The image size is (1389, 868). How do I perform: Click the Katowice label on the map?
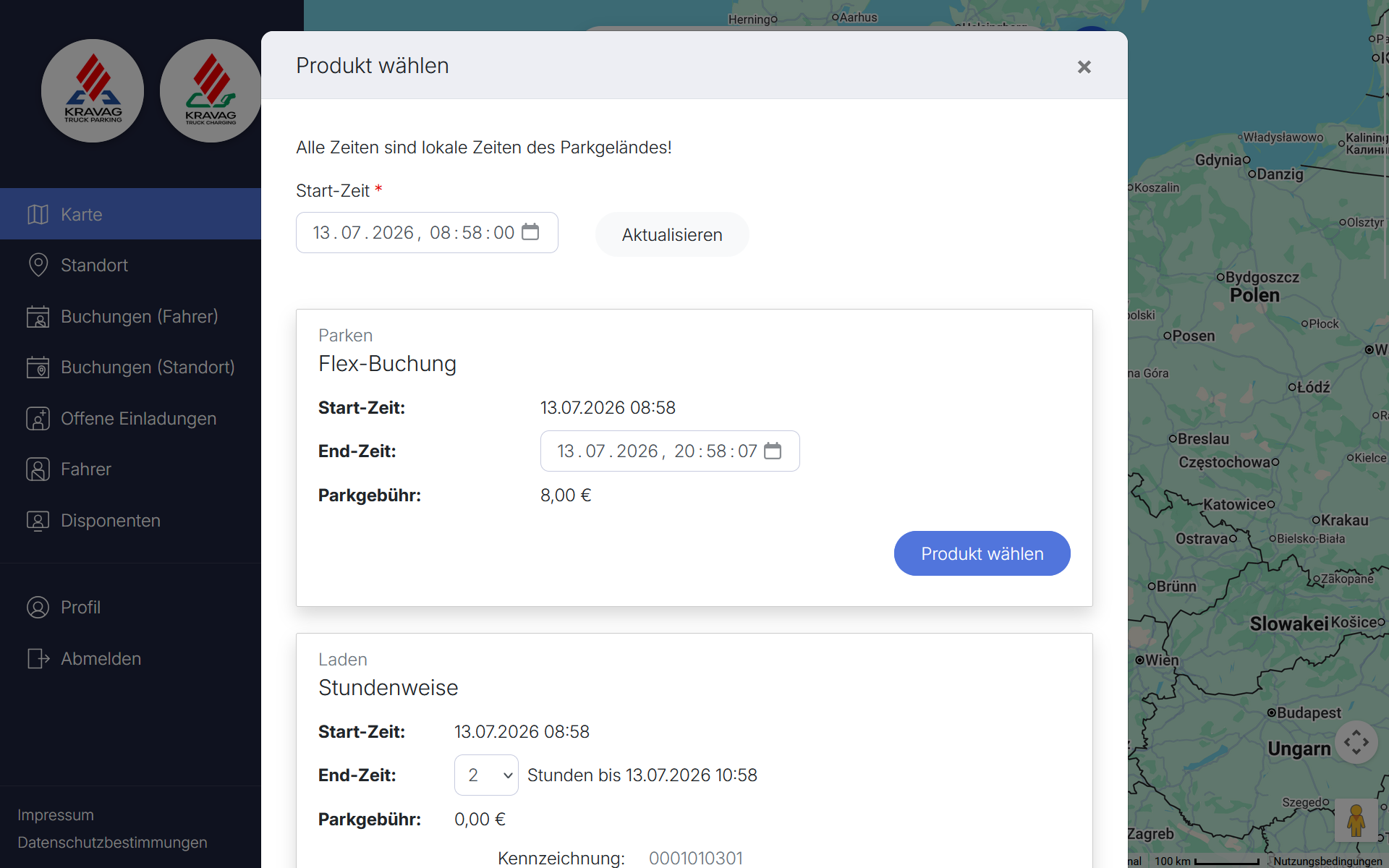(x=1235, y=504)
